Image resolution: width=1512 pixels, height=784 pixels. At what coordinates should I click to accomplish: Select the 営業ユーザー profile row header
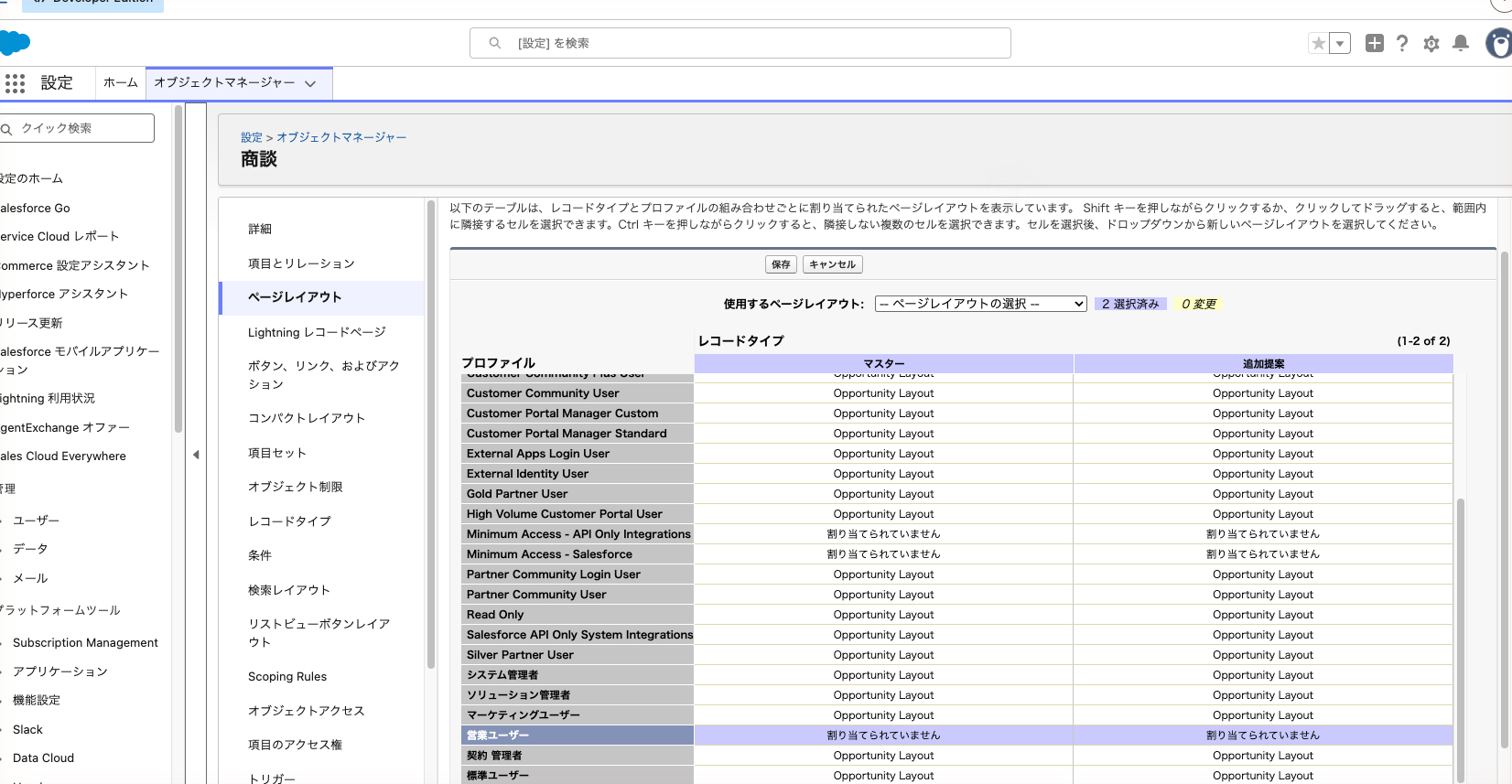tap(578, 736)
